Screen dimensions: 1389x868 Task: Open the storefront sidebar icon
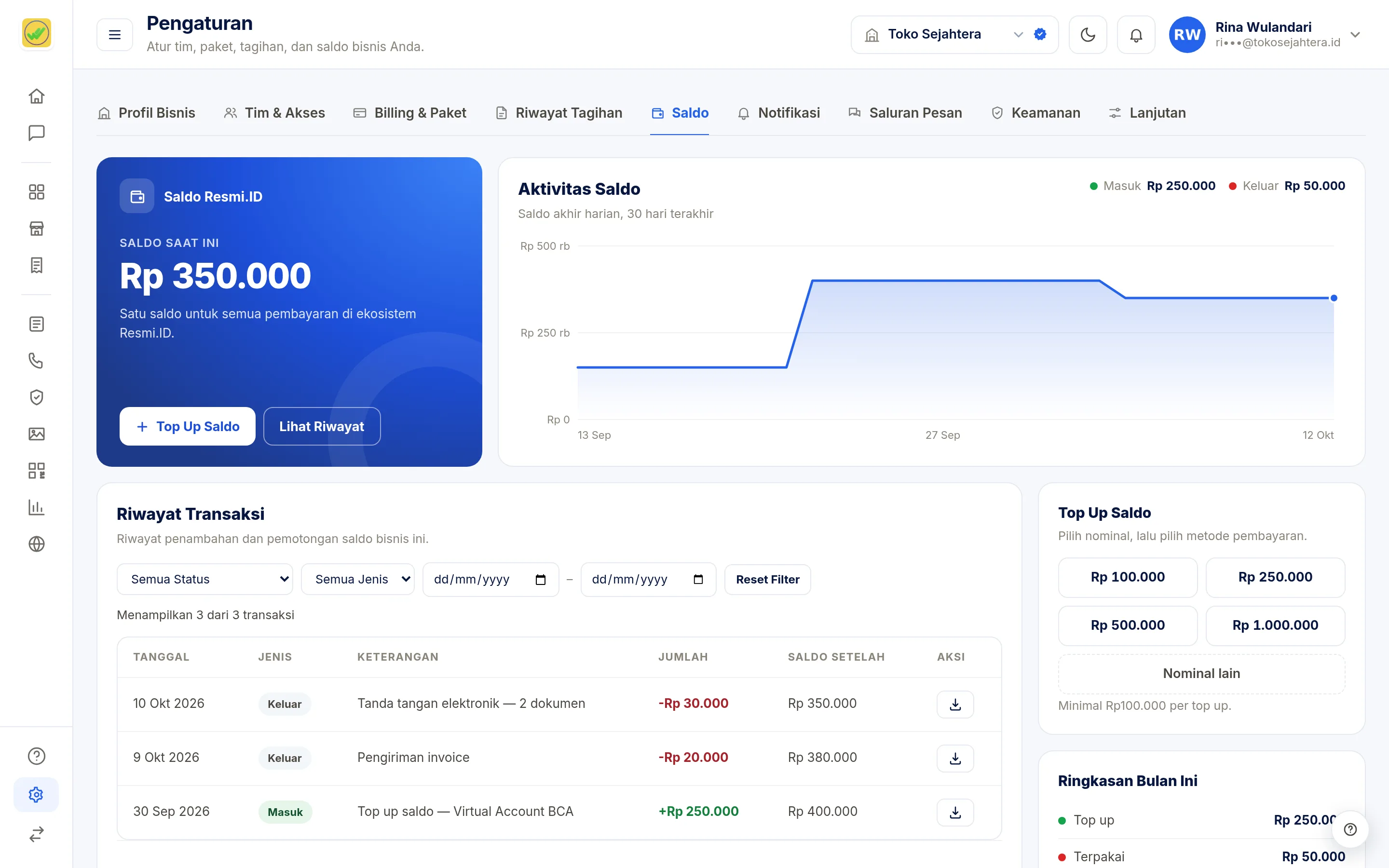tap(36, 229)
